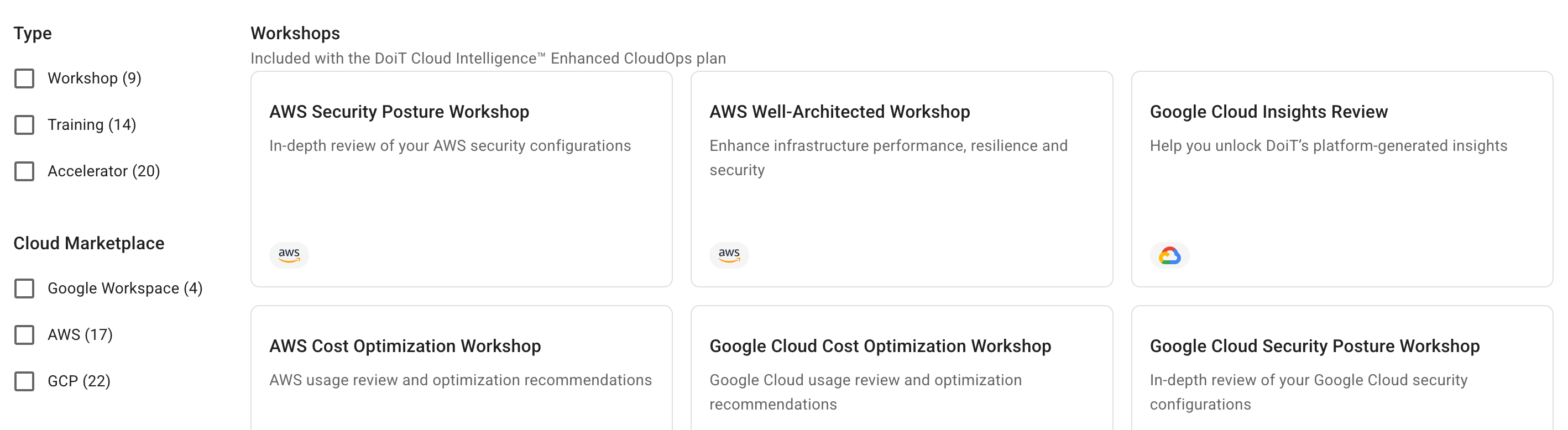Open Google Cloud Cost Optimization Workshop
Viewport: 1568px width, 430px height.
pyautogui.click(x=880, y=346)
